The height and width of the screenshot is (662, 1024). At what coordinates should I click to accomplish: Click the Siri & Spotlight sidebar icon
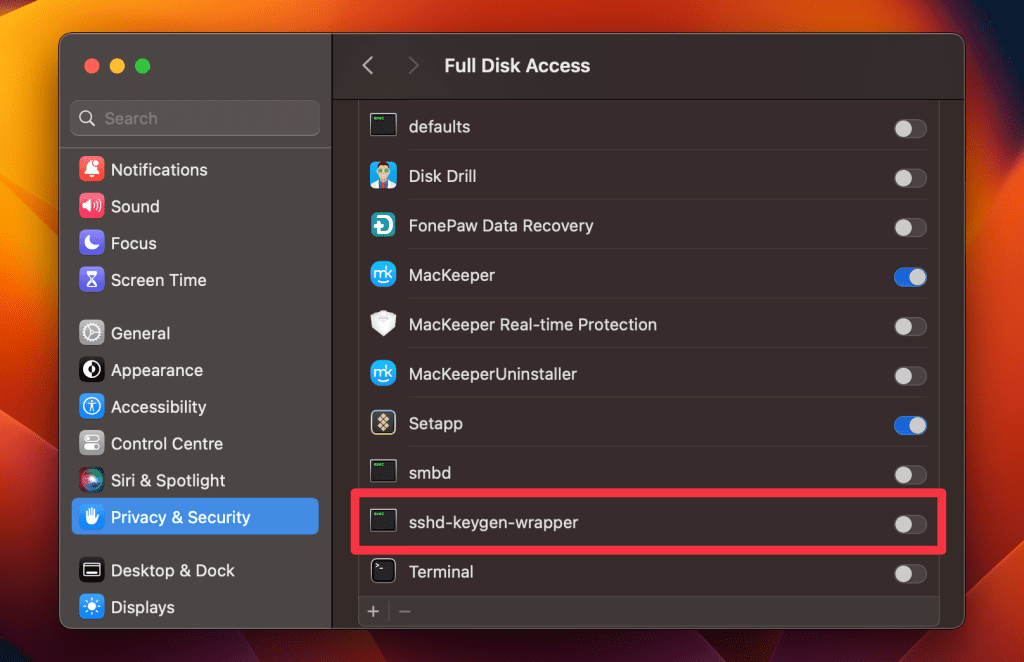pos(92,480)
